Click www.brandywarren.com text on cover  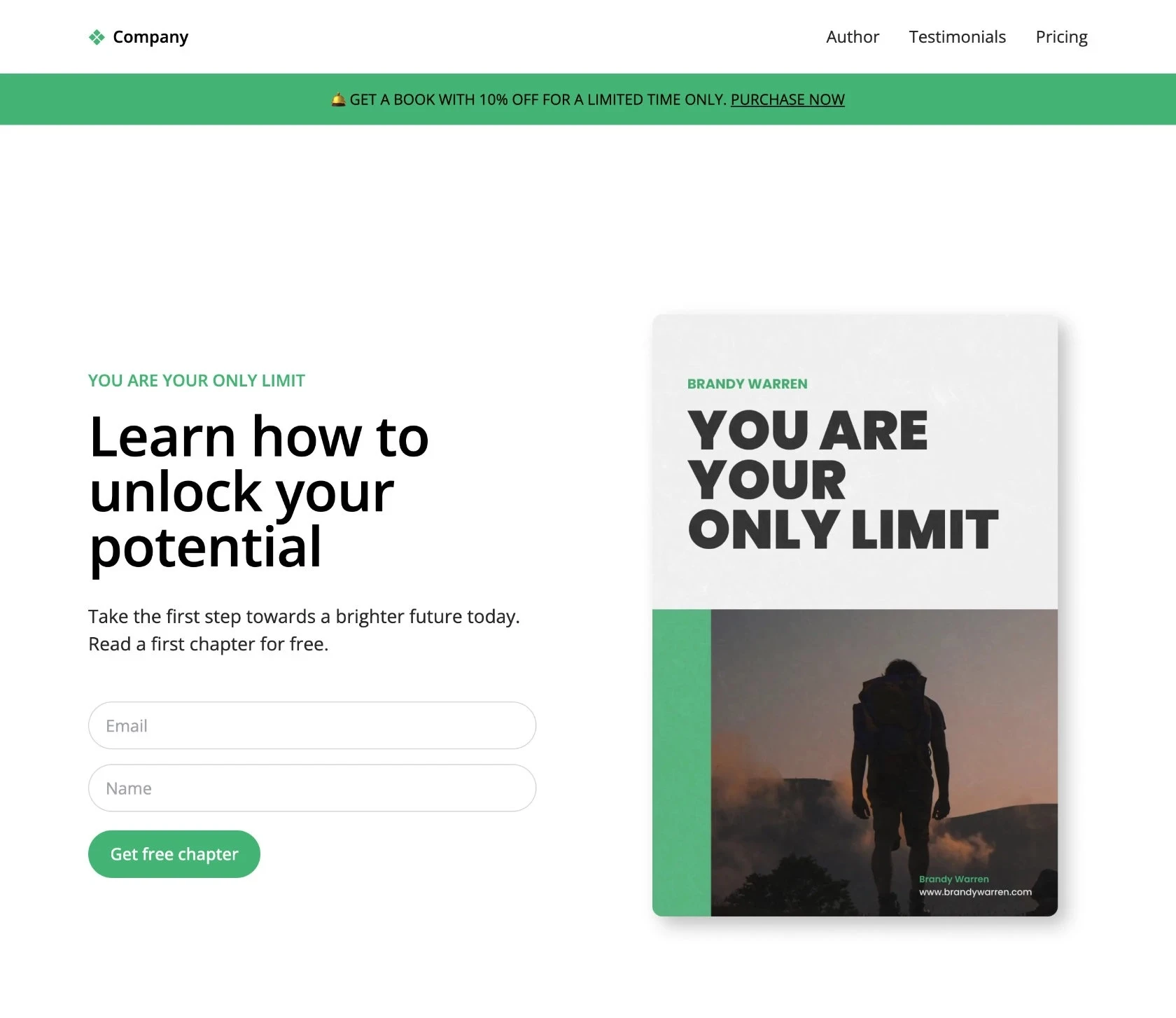(975, 892)
